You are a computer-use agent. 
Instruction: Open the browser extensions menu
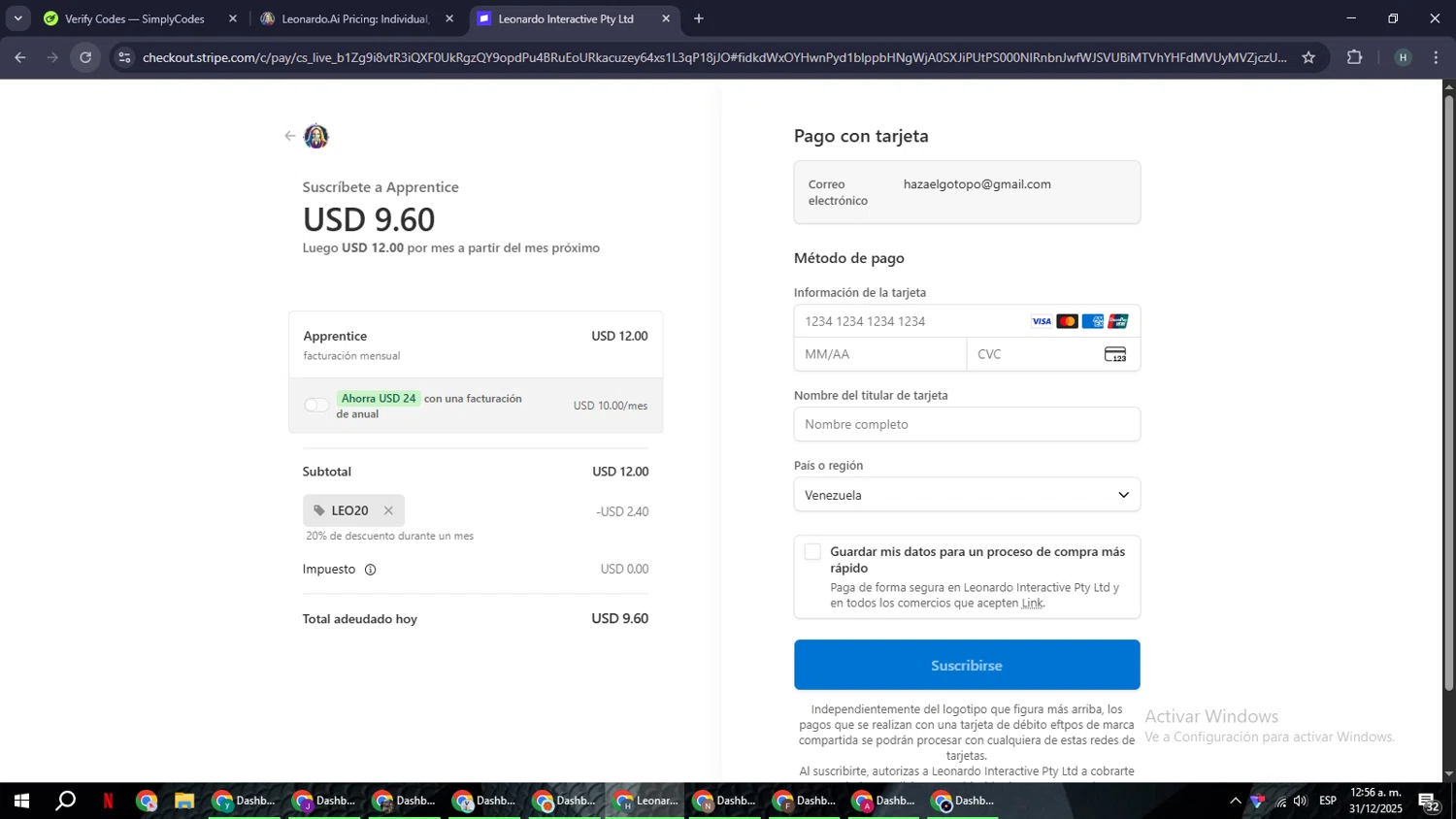click(1355, 57)
